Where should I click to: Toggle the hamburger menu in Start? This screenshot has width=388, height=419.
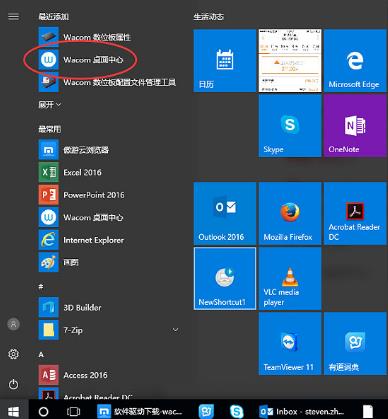[x=13, y=16]
